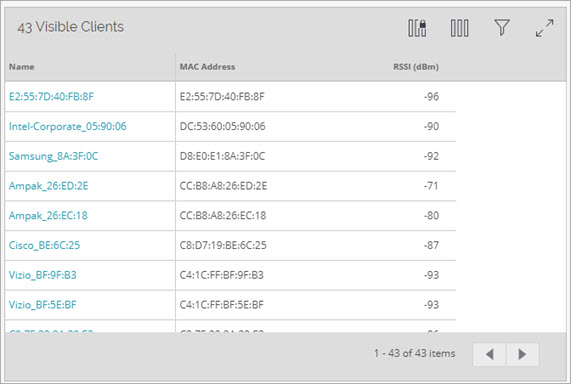The image size is (571, 384).
Task: Sort by the MAC Address column header
Action: coord(207,67)
